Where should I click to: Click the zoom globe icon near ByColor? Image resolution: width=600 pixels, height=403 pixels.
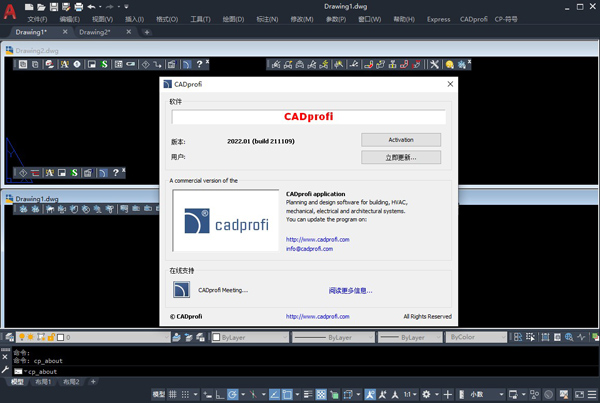click(x=569, y=337)
